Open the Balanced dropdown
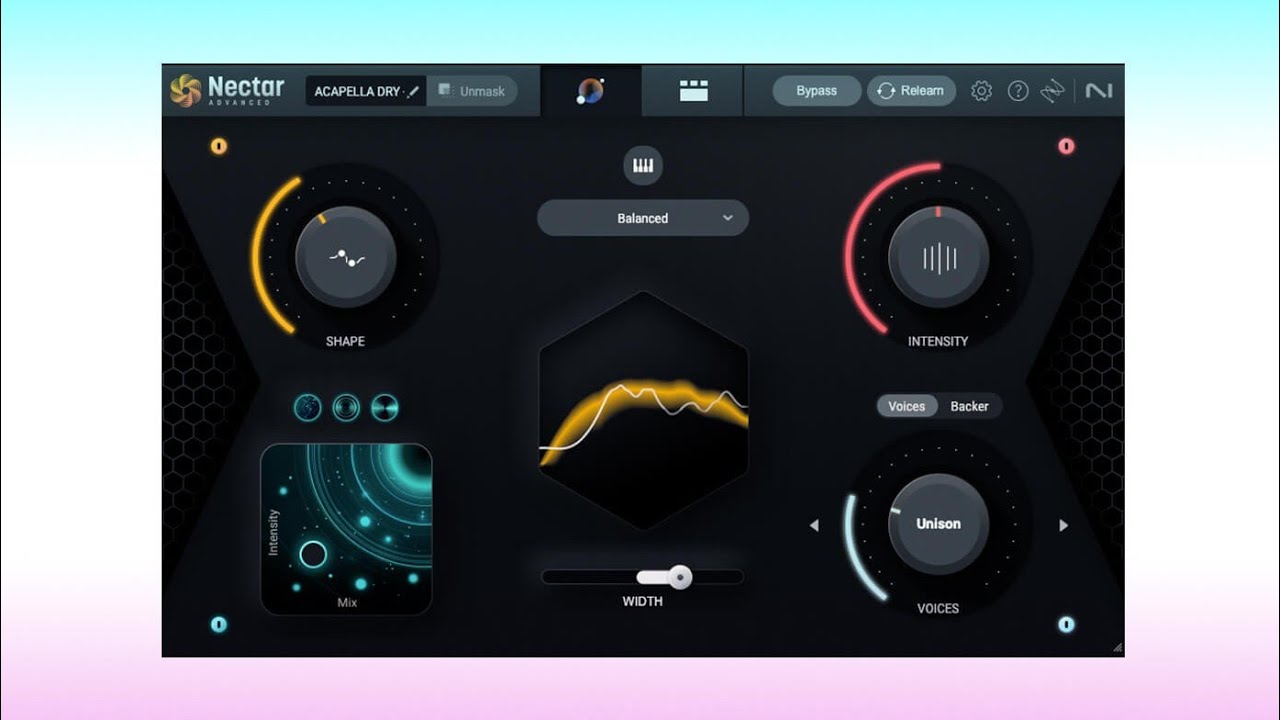This screenshot has width=1280, height=720. point(643,218)
